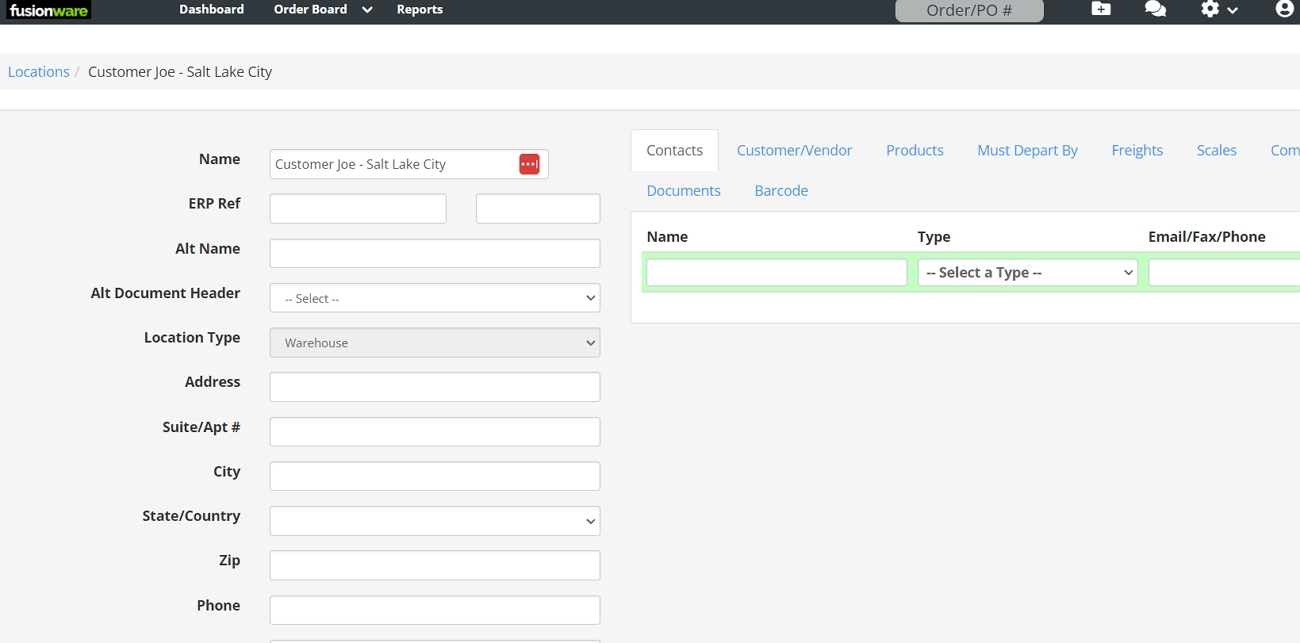Create new item via folder-plus icon
This screenshot has width=1300, height=643.
pos(1100,9)
